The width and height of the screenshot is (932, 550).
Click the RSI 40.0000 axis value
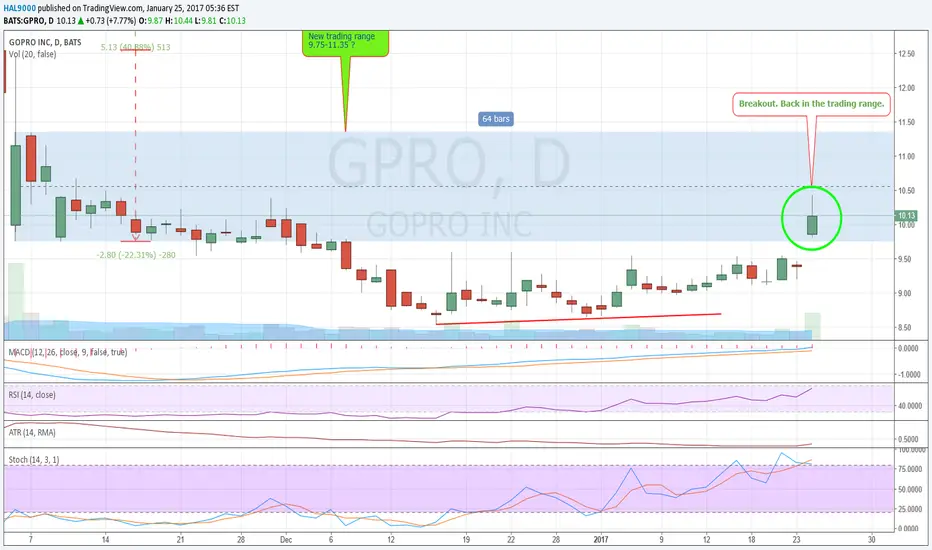coord(909,406)
